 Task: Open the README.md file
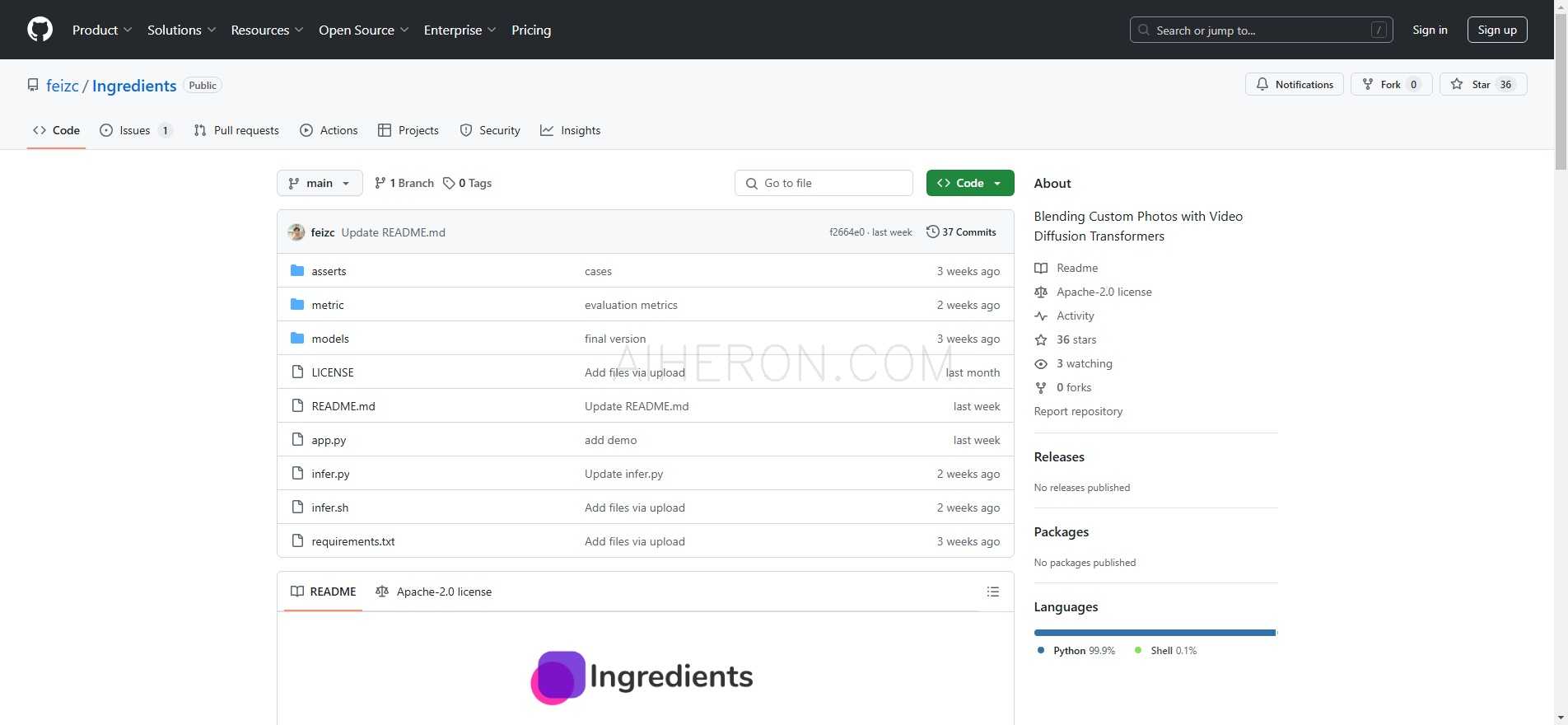pyautogui.click(x=343, y=406)
